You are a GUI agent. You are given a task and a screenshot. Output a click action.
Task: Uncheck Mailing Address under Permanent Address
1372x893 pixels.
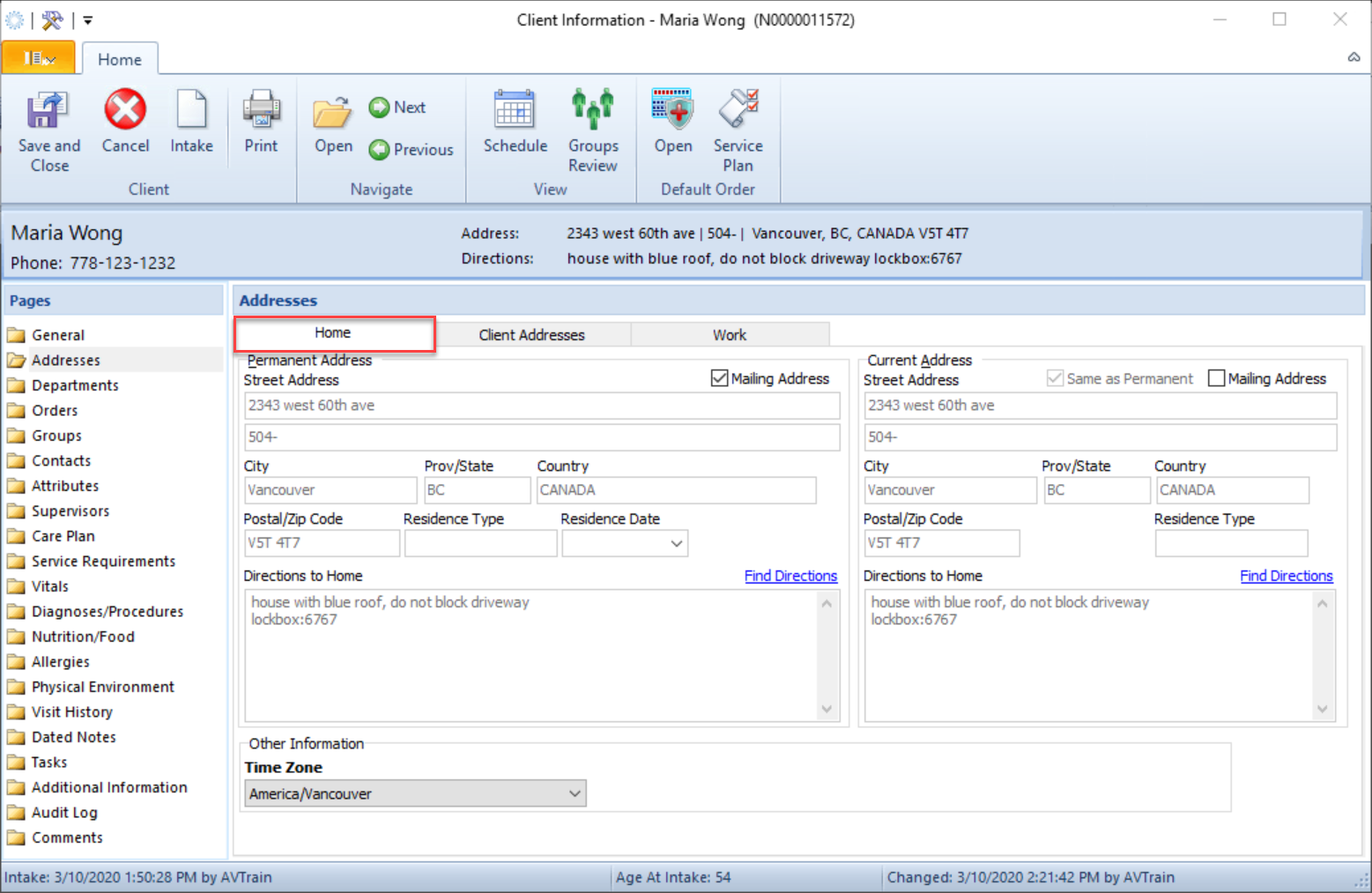[x=719, y=377]
